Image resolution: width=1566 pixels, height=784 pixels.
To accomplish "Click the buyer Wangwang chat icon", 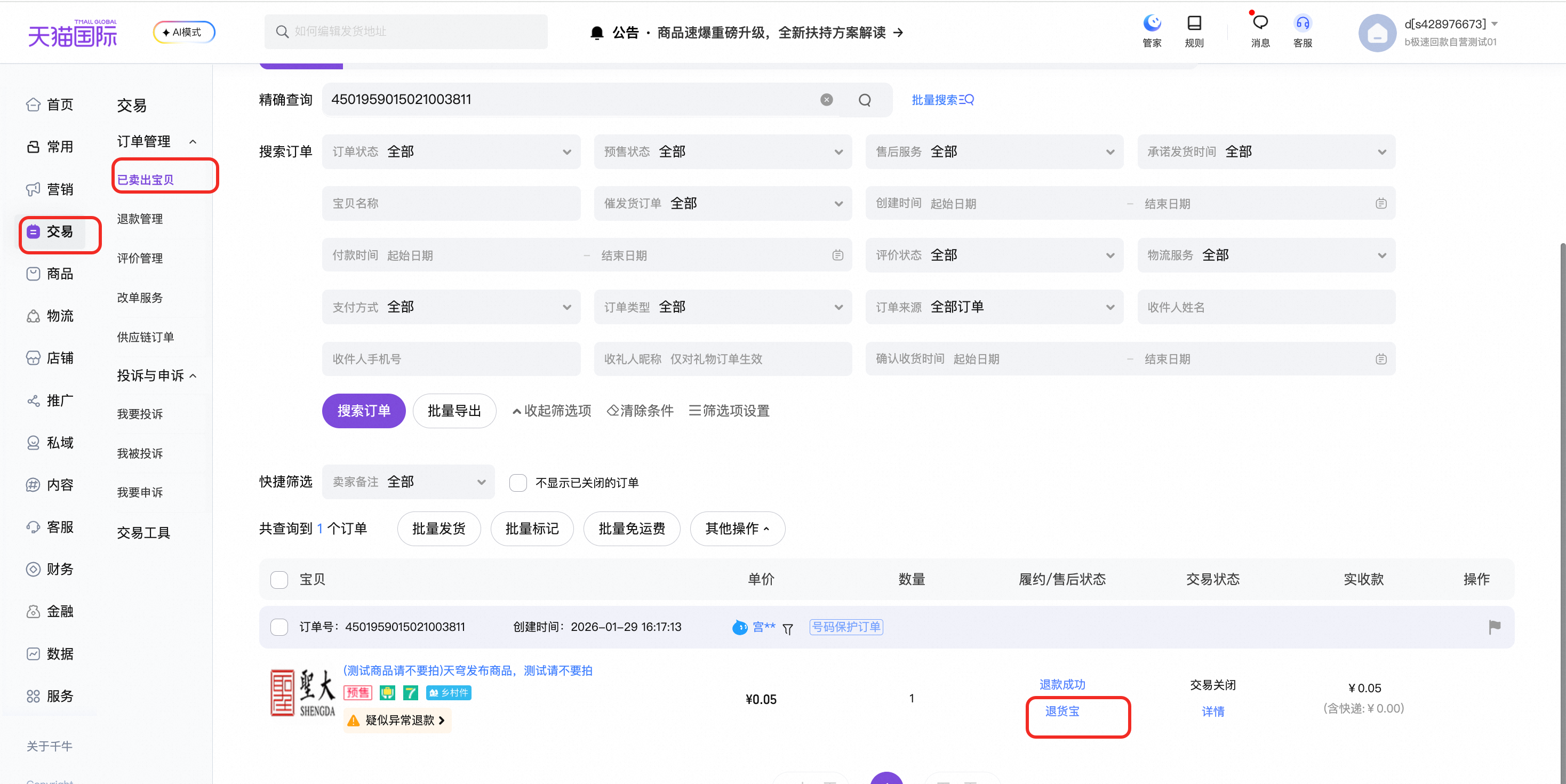I will pos(740,627).
